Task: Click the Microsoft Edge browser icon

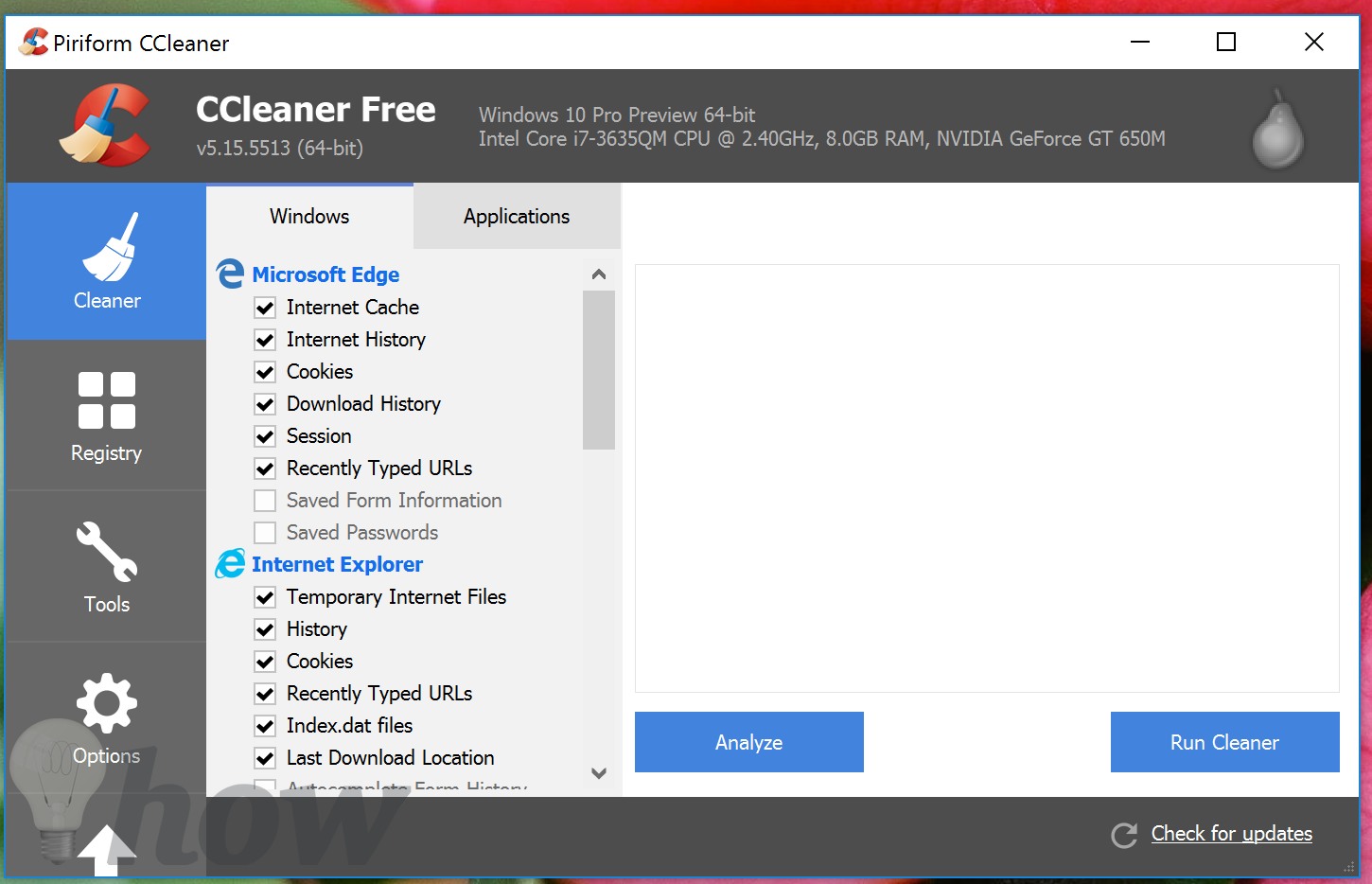Action: (230, 274)
